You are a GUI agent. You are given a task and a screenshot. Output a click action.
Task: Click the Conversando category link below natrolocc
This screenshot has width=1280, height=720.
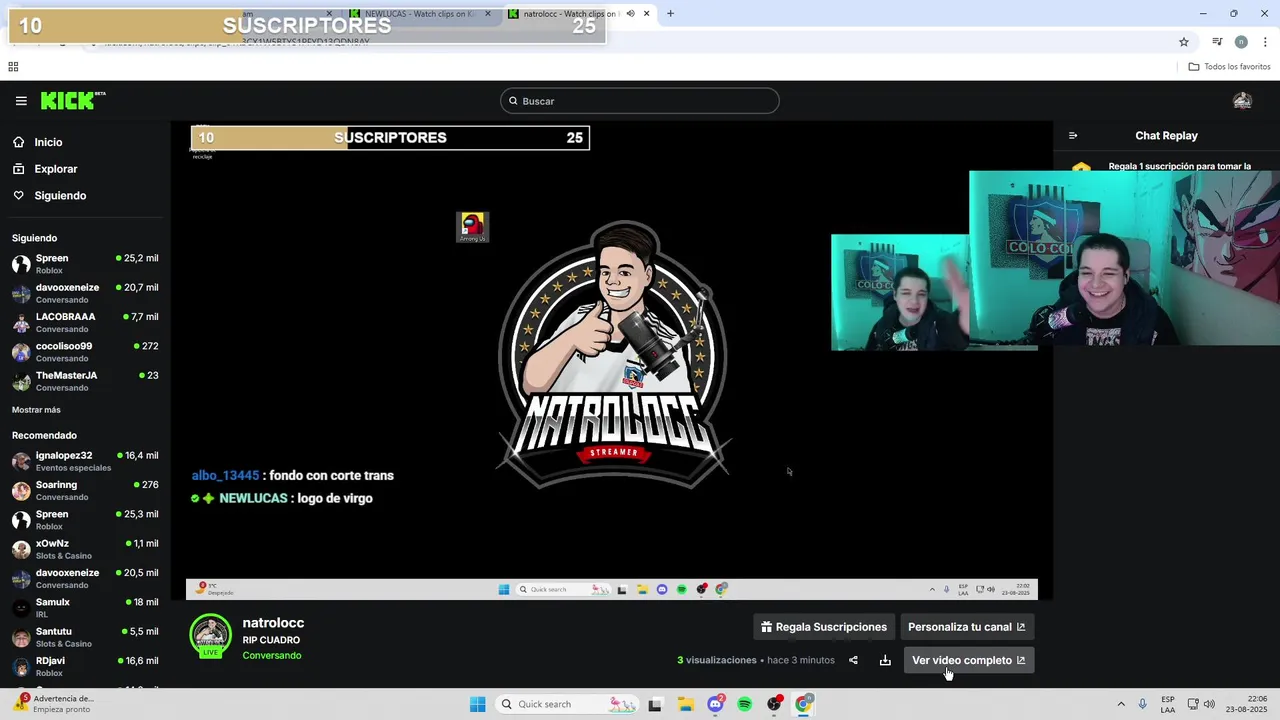[271, 656]
